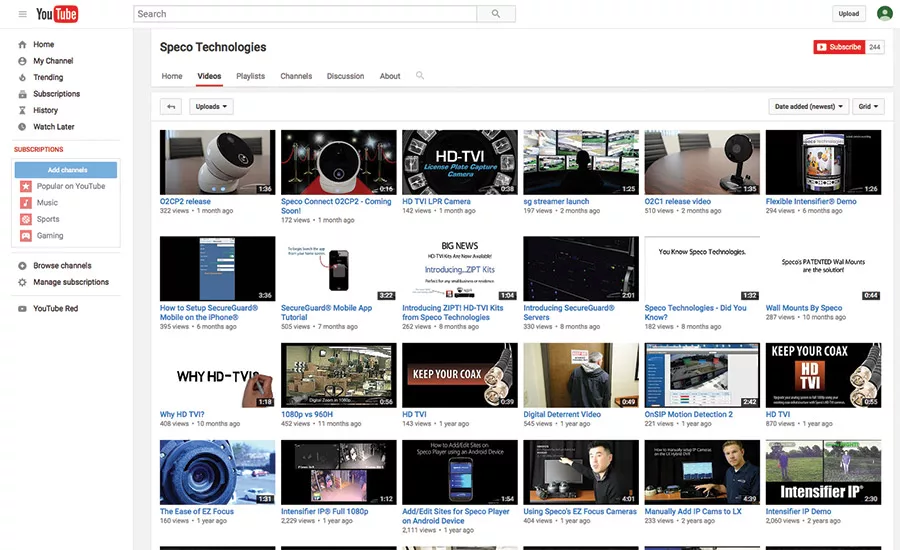Viewport: 900px width, 550px height.
Task: Click the Subscriptions sidebar icon
Action: 22,94
